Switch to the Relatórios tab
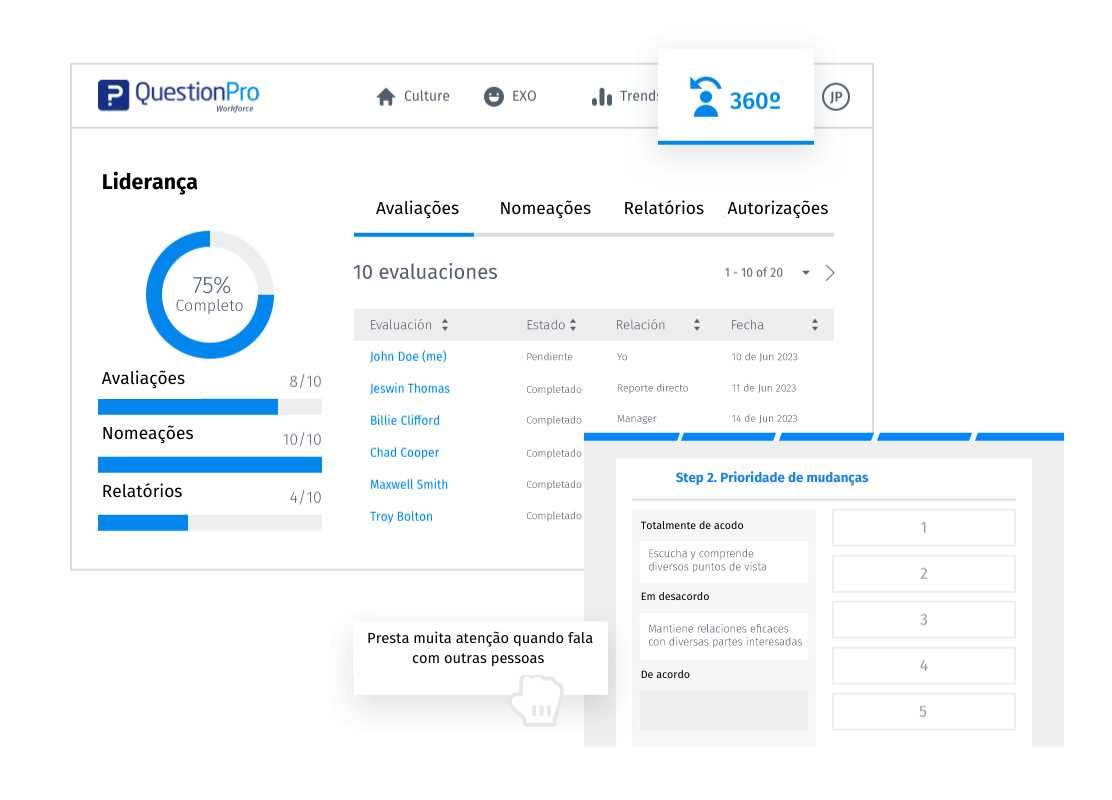This screenshot has width=1112, height=800. tap(663, 209)
